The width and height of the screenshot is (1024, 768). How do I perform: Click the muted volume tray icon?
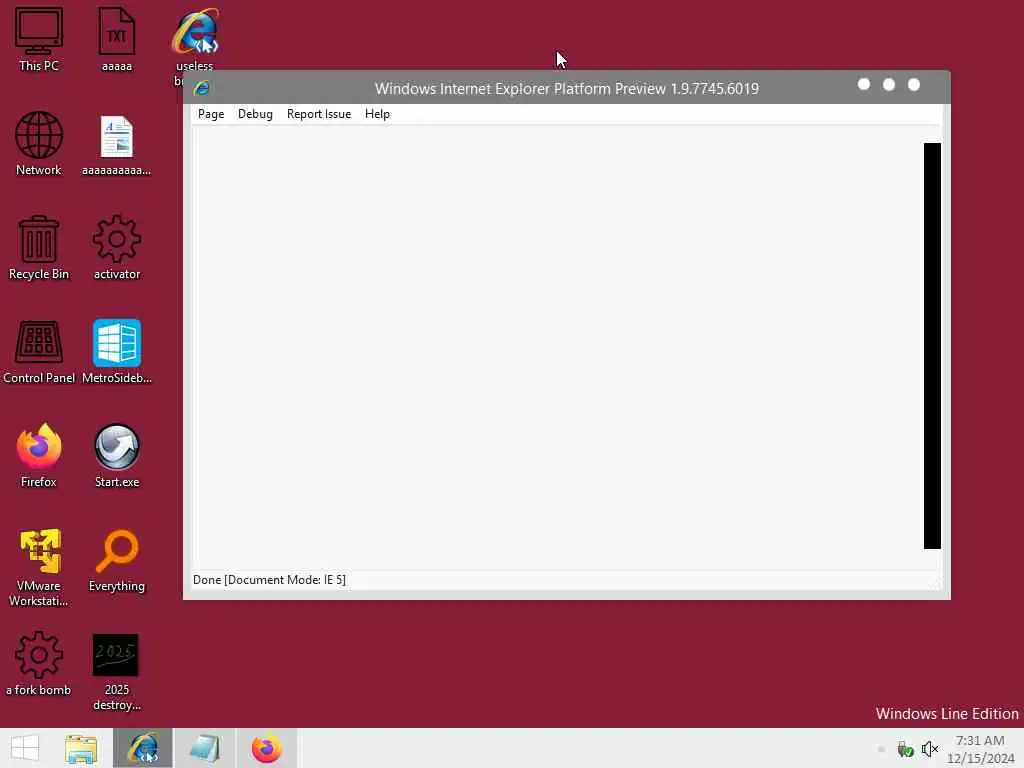[930, 748]
